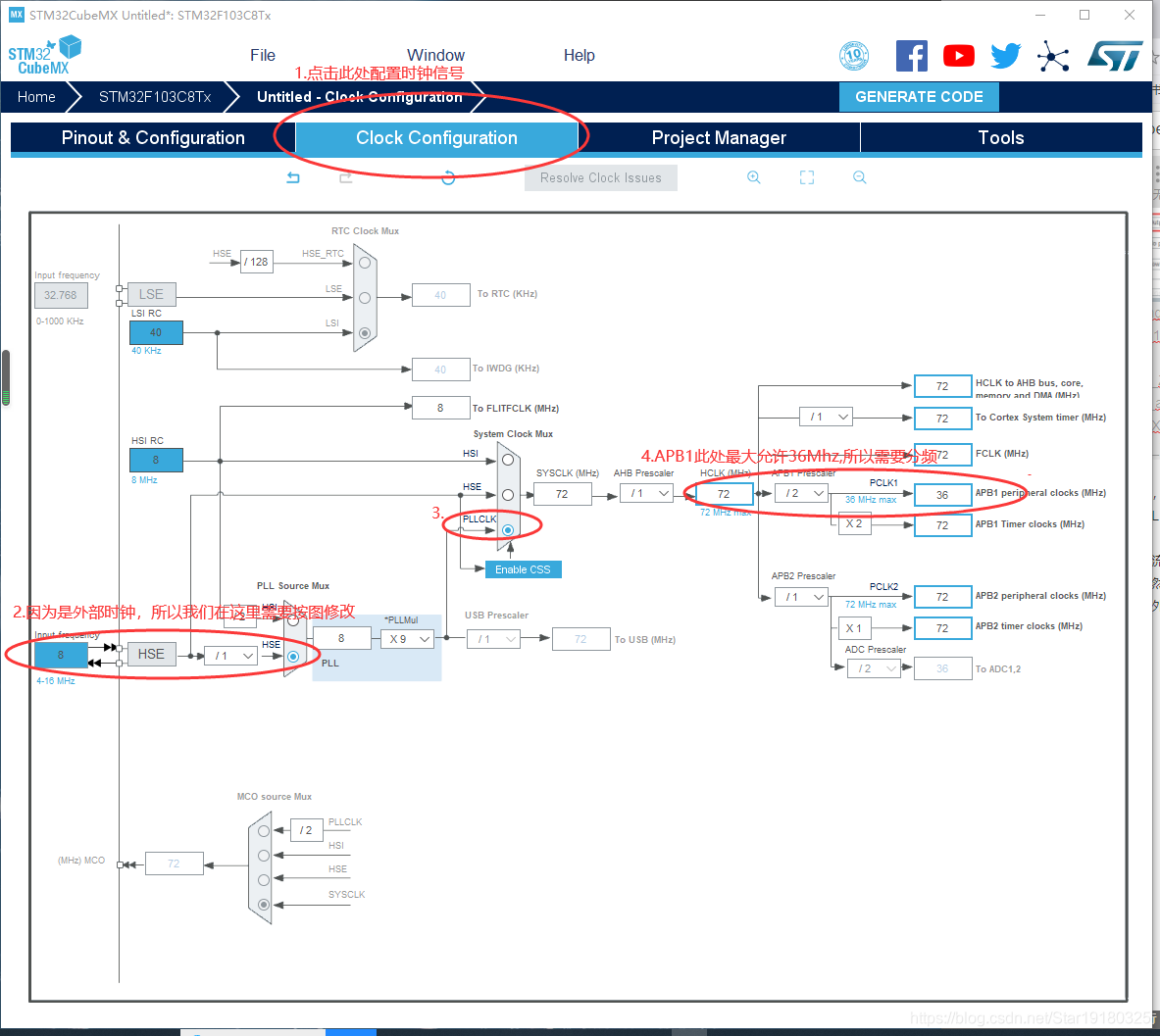Go to STM32F103C8Tx breadcrumb
The image size is (1160, 1036).
click(155, 97)
